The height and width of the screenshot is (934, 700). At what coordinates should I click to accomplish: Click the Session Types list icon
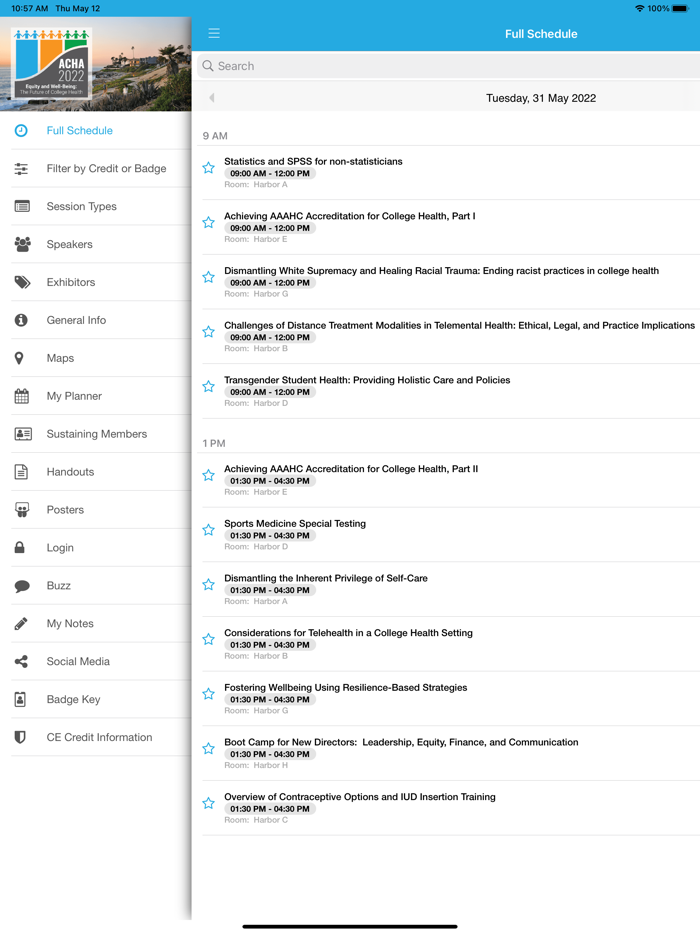click(22, 207)
